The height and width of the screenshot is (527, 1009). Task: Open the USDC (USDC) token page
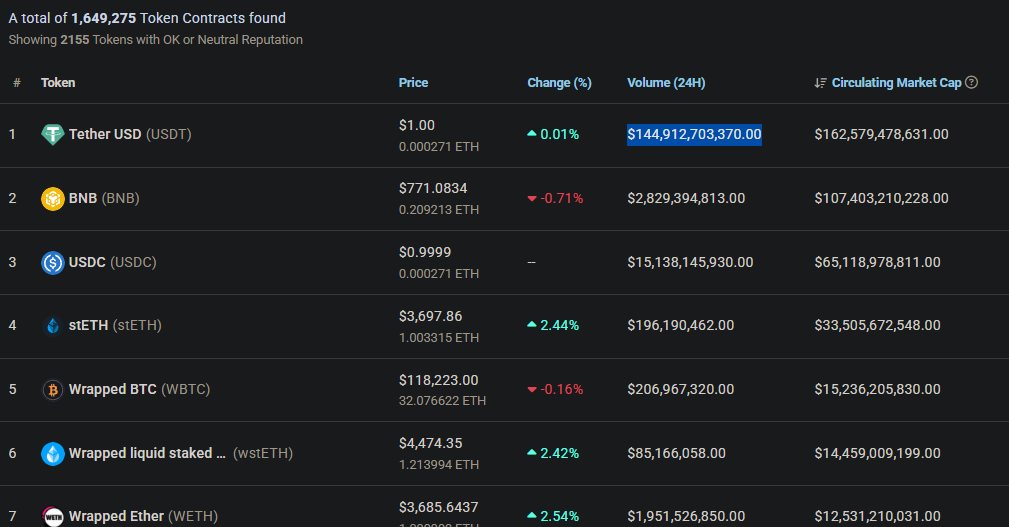[x=113, y=263]
